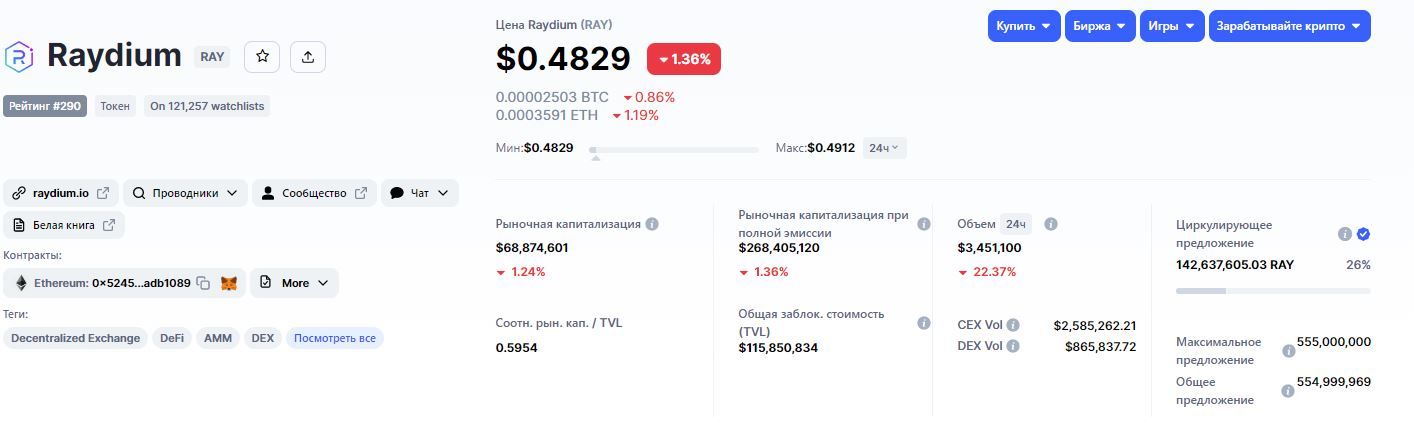Open the Зарабатывайте крипто menu
The height and width of the screenshot is (437, 1414).
[x=1289, y=26]
